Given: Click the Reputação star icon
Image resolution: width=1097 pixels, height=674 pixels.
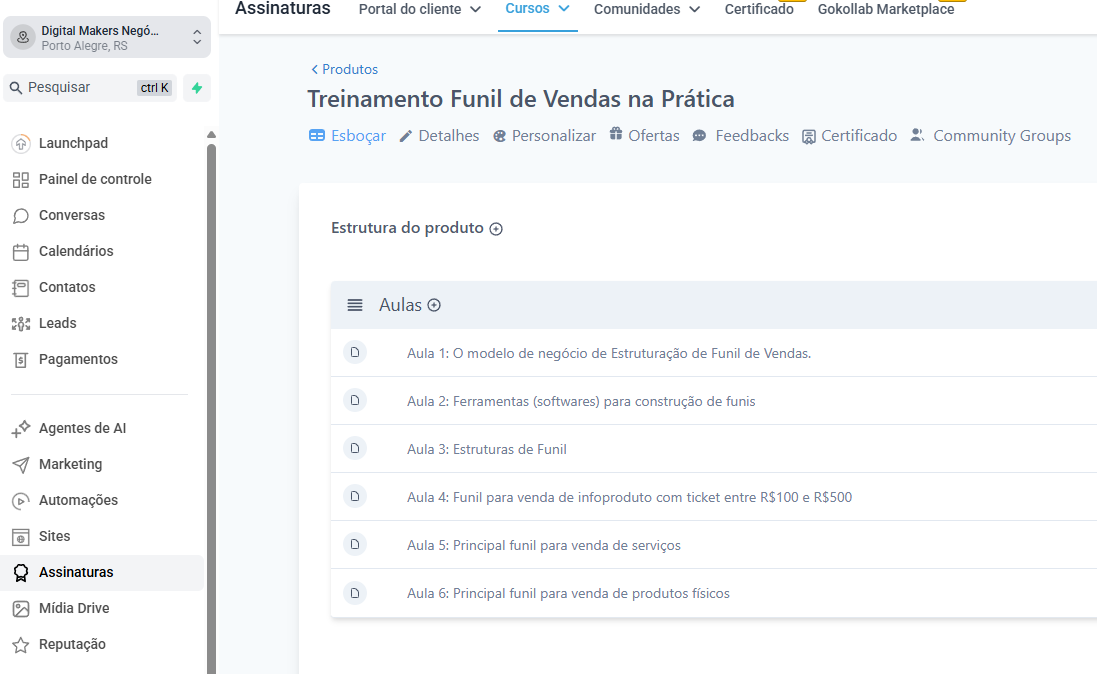Looking at the screenshot, I should [21, 645].
